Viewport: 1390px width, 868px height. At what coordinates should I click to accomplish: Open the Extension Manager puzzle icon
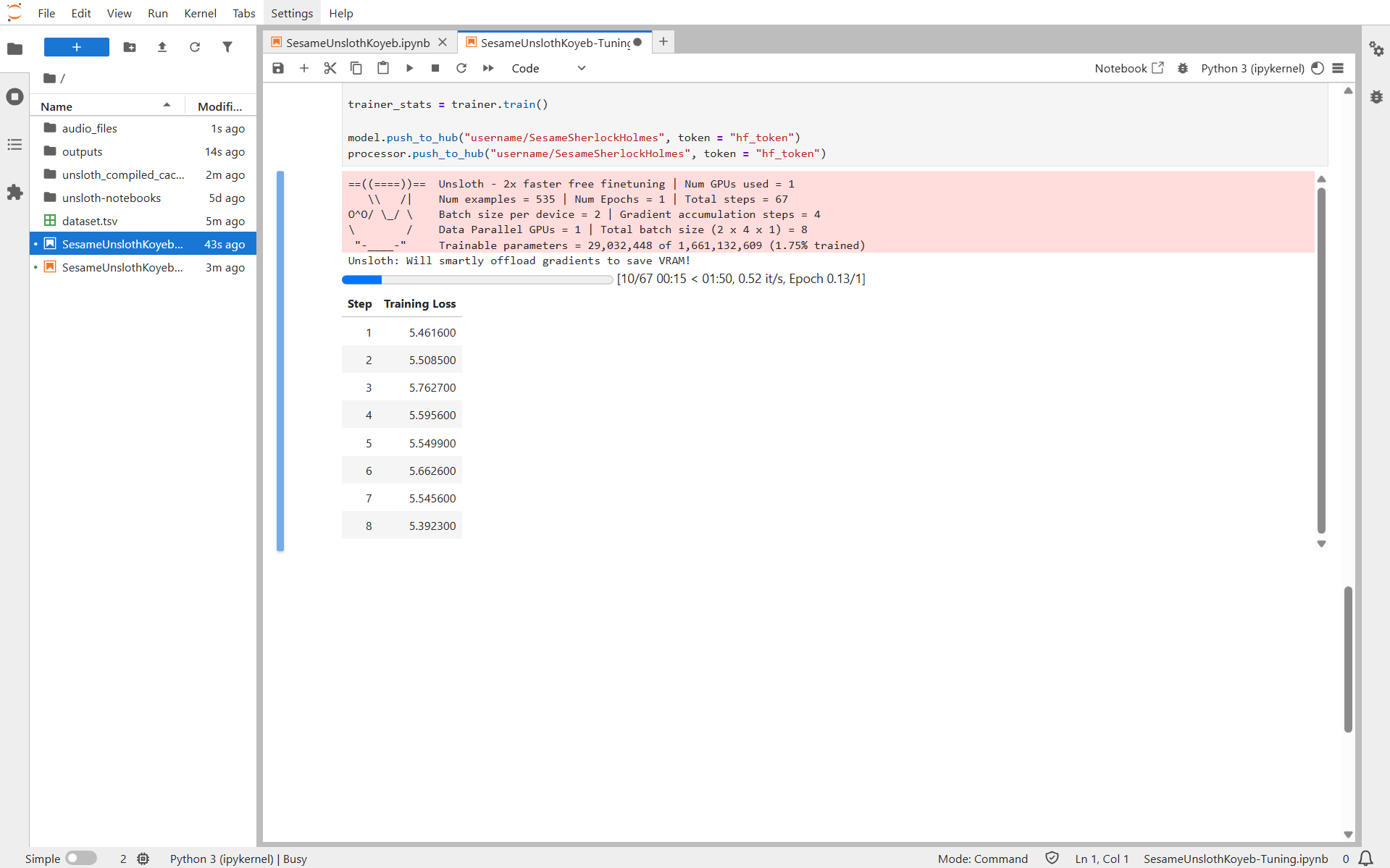14,193
